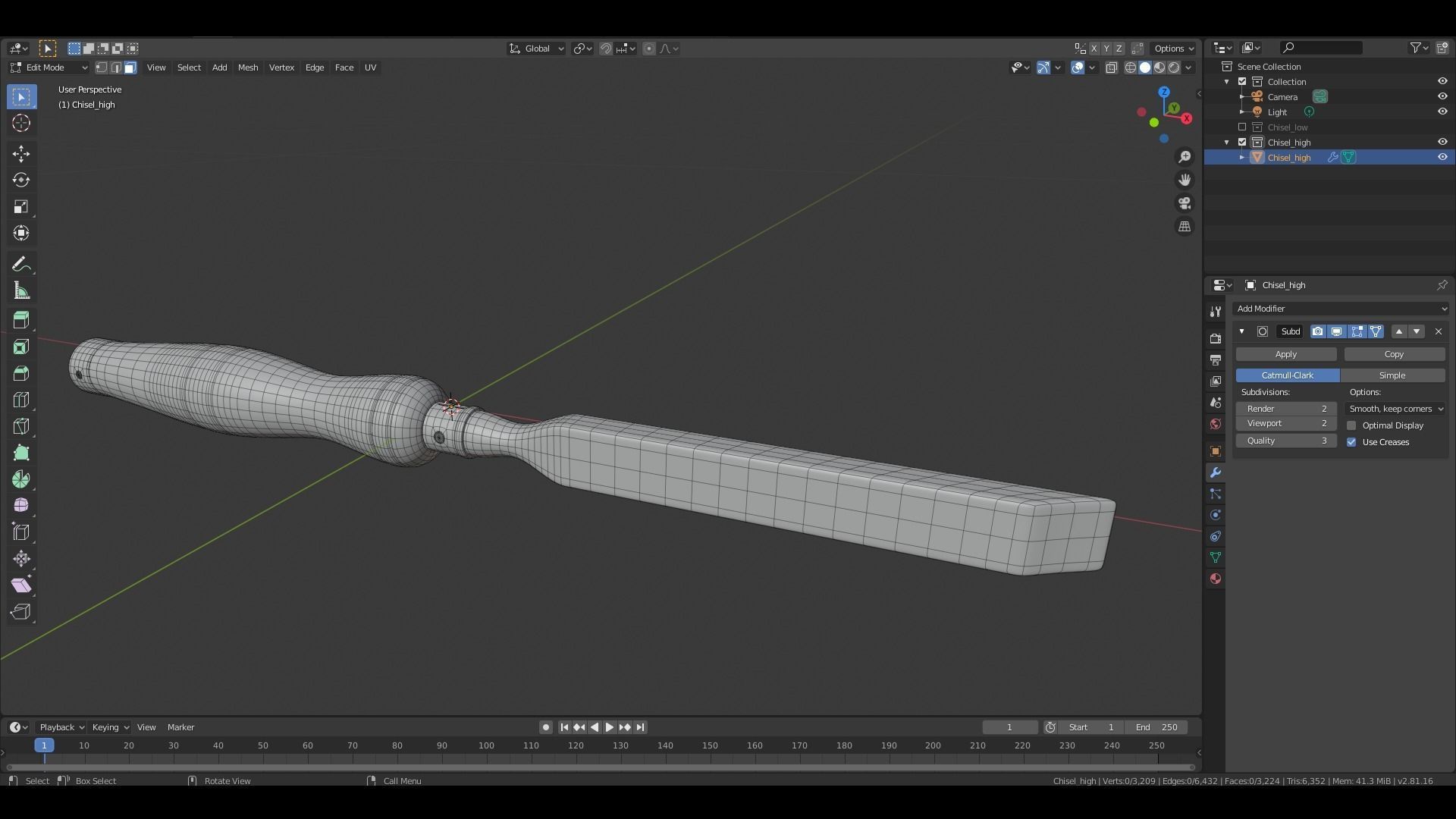Select the Move tool in toolbar
Image resolution: width=1456 pixels, height=819 pixels.
click(21, 154)
